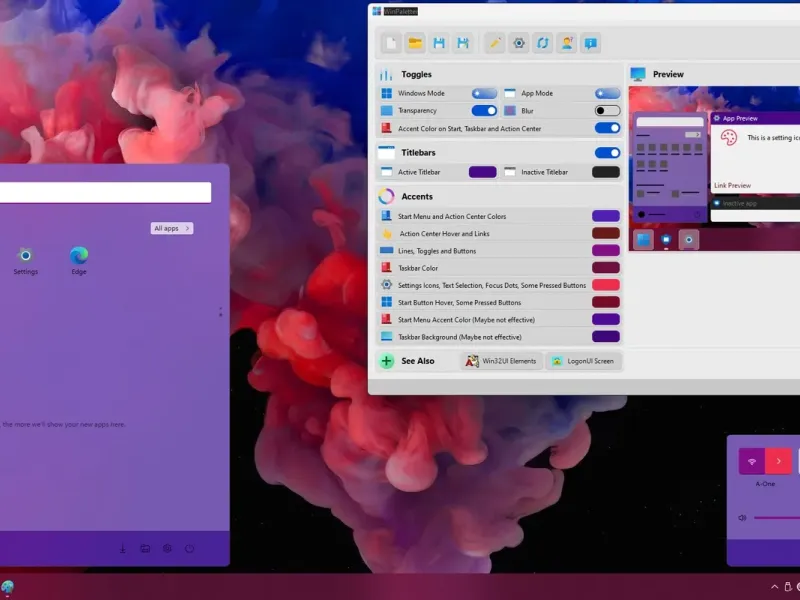Screen dimensions: 800x600
Task: Change the Taskbar Color swatch
Action: (606, 268)
